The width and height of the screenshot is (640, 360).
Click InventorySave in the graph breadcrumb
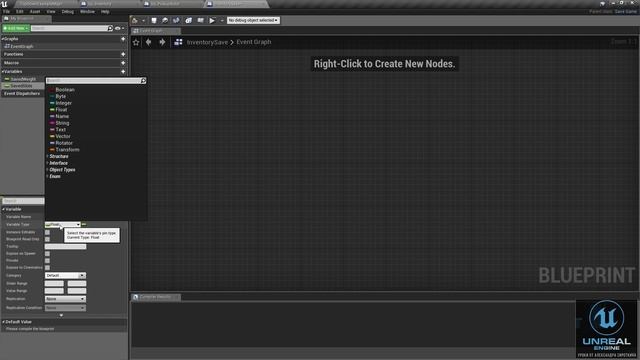click(207, 42)
